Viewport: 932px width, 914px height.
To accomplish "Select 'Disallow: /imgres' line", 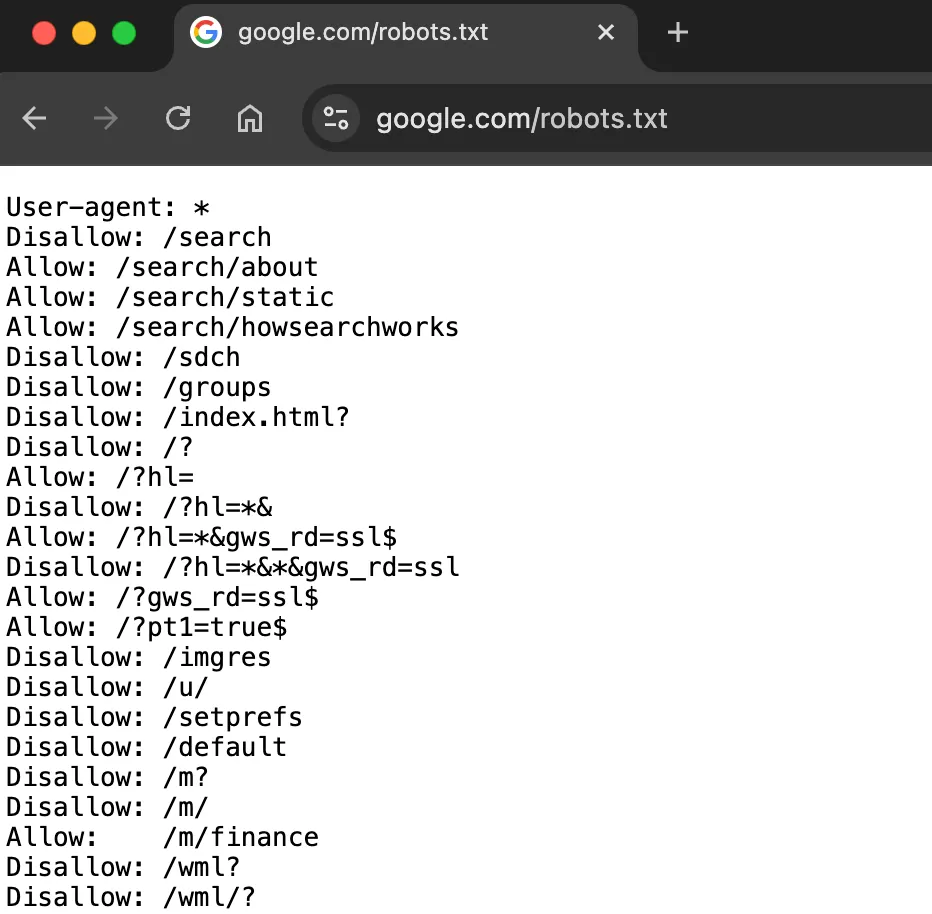I will coord(138,657).
